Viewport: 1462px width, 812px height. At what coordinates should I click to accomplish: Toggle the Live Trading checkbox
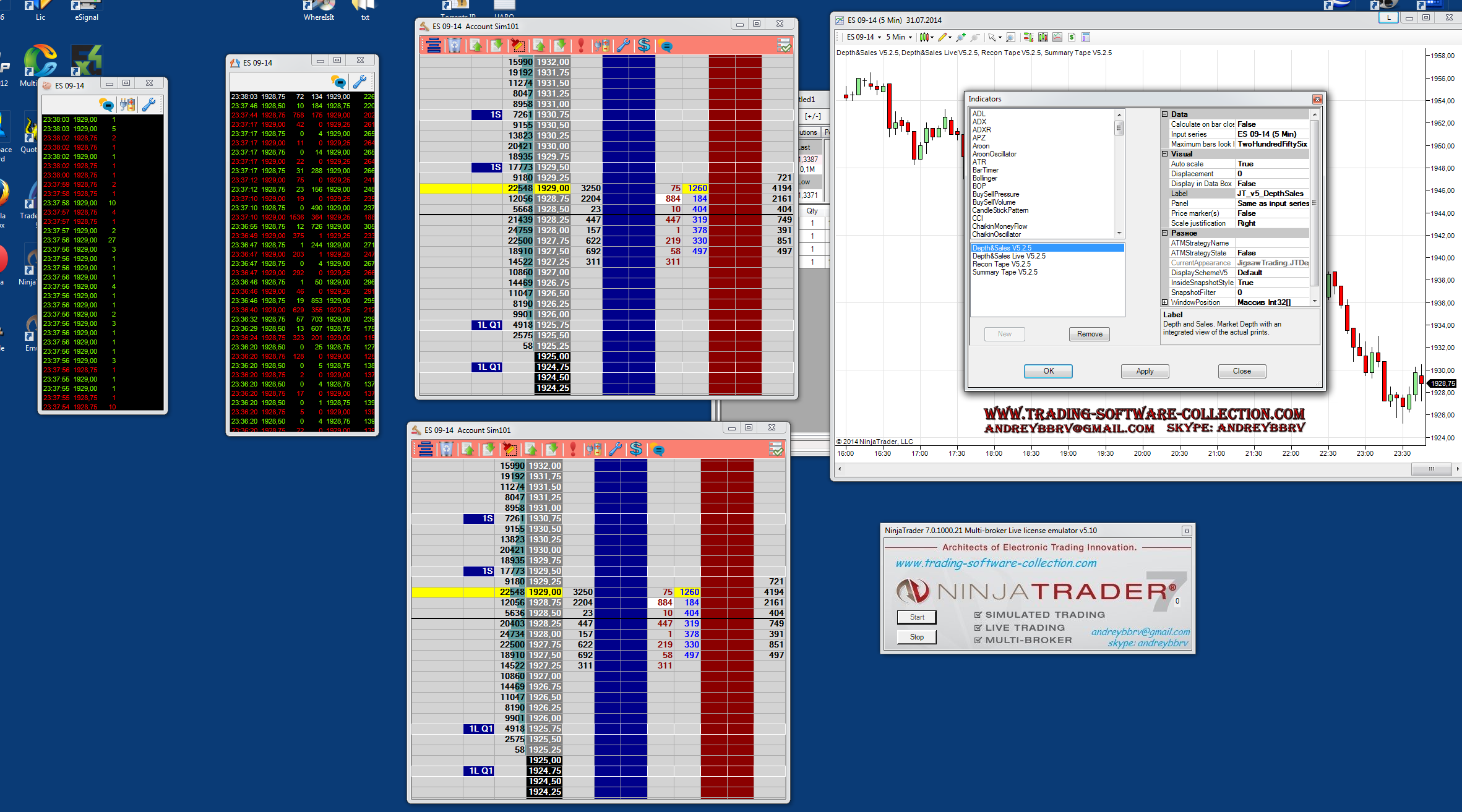978,628
